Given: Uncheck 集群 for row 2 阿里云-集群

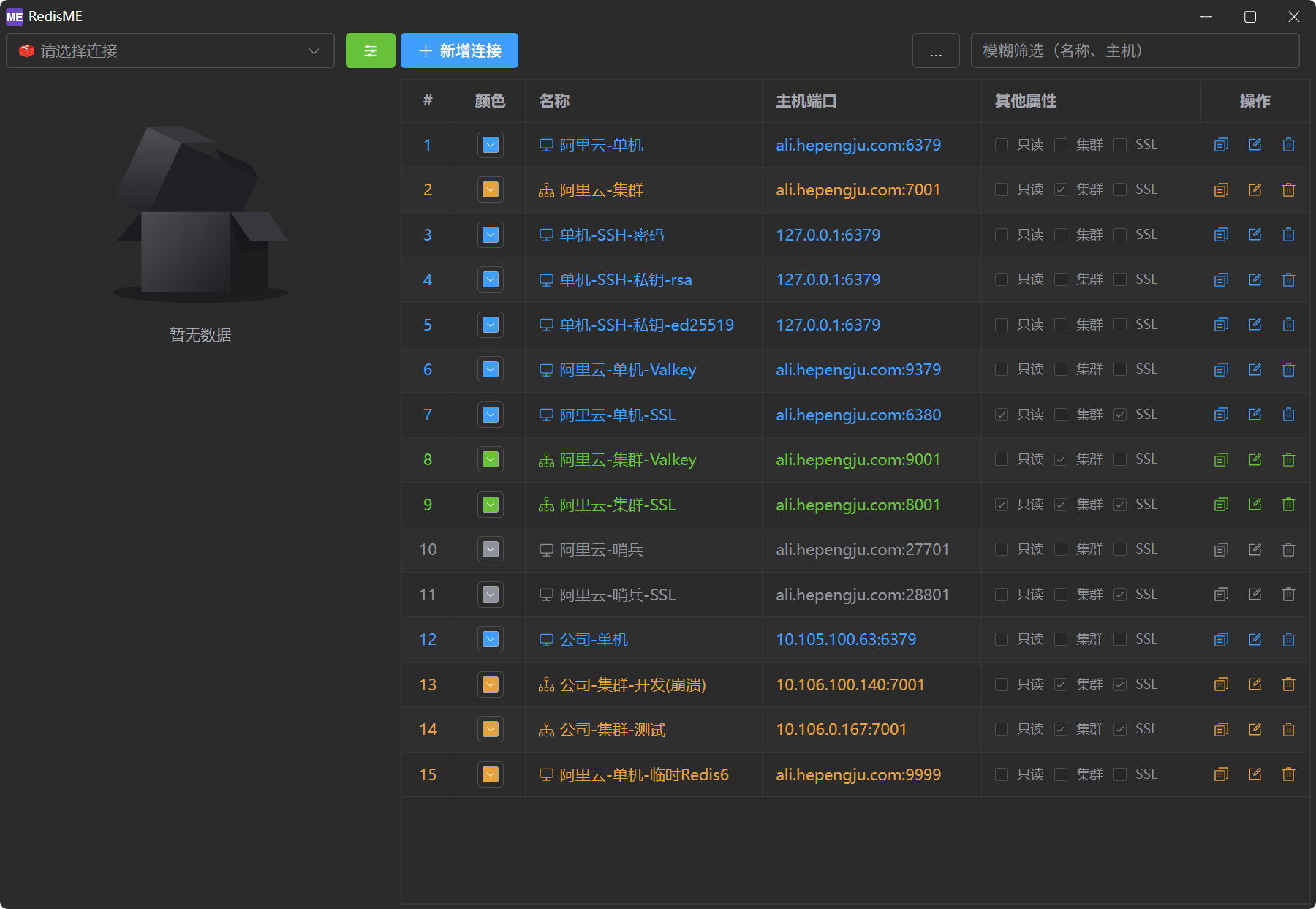Looking at the screenshot, I should [x=1061, y=190].
